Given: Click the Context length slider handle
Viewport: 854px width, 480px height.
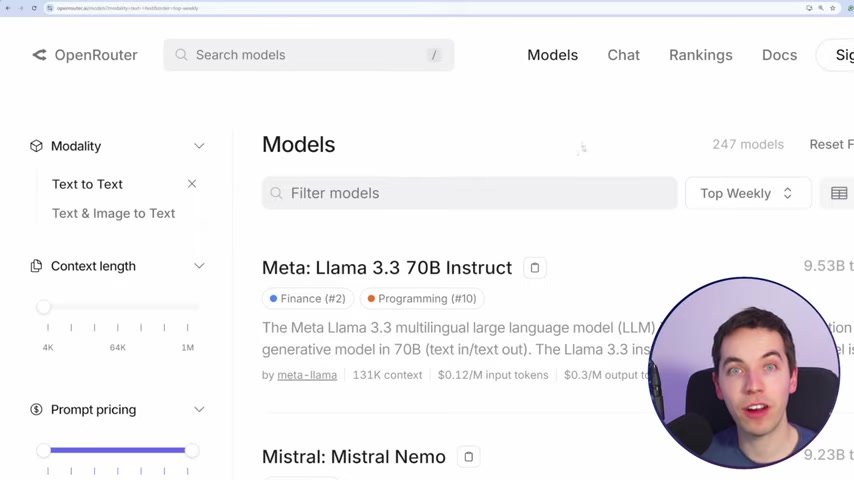Looking at the screenshot, I should point(44,307).
